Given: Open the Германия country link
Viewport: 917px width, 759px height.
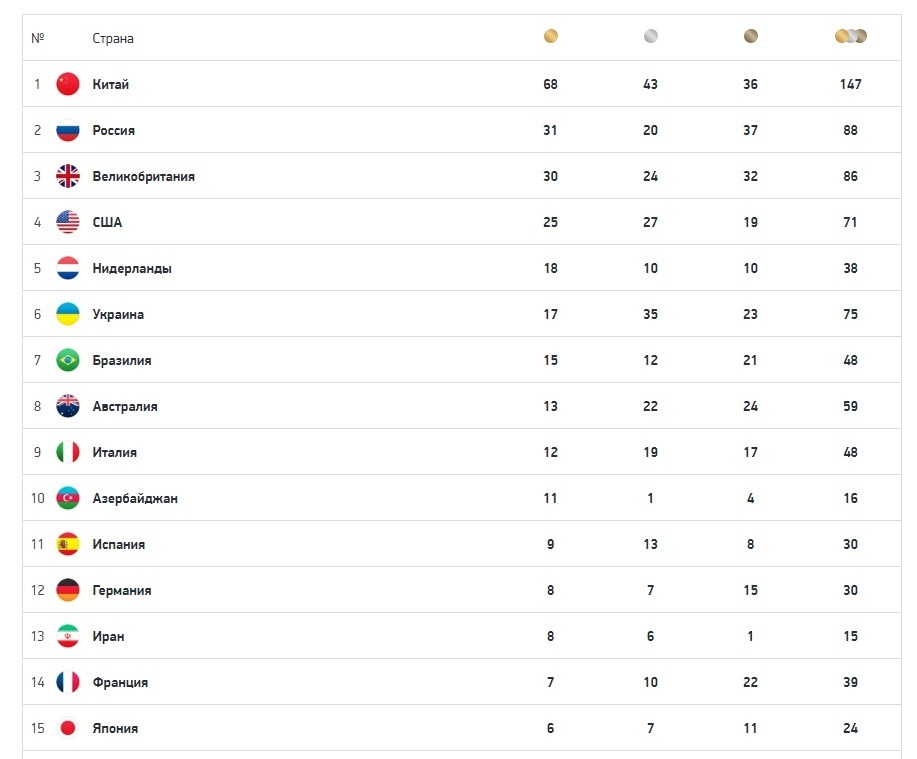Looking at the screenshot, I should tap(122, 590).
